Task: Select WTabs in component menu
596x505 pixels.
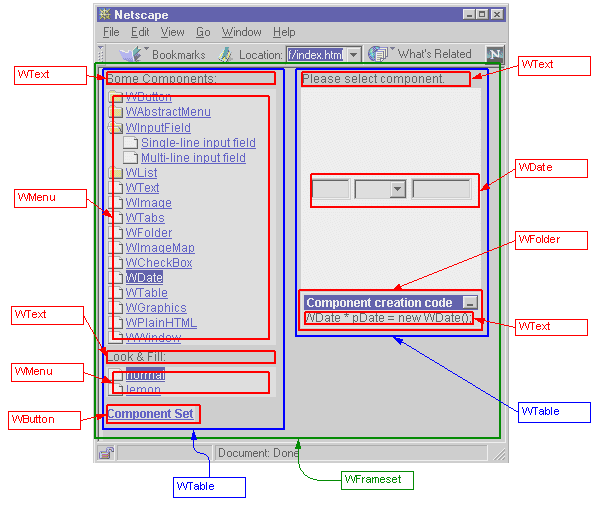Action: click(x=145, y=218)
